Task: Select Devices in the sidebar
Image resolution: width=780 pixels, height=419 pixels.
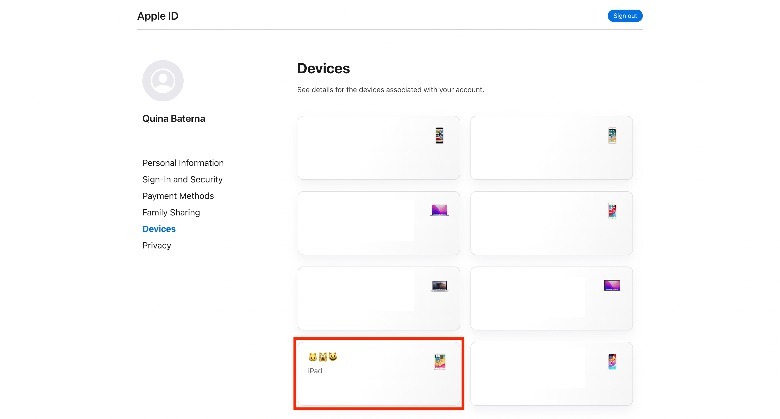Action: [x=159, y=229]
